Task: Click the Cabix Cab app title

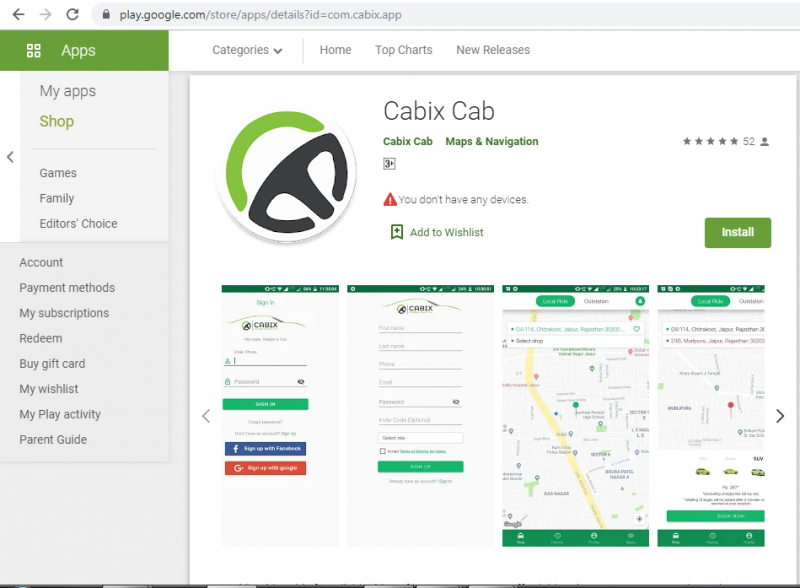Action: [439, 111]
